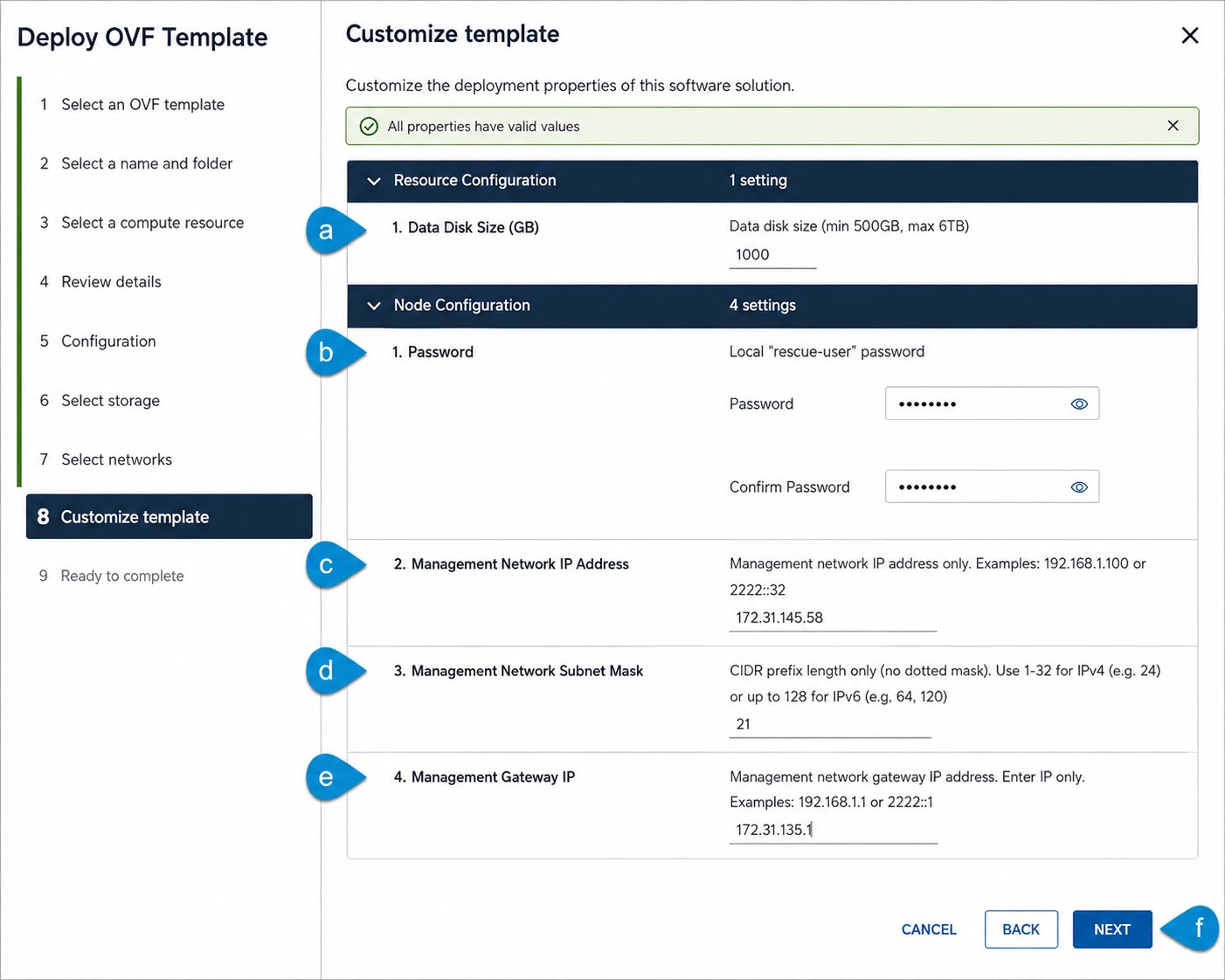Viewport: 1225px width, 980px height.
Task: Edit Management Network IP Address 172.31.145.58
Action: click(833, 618)
